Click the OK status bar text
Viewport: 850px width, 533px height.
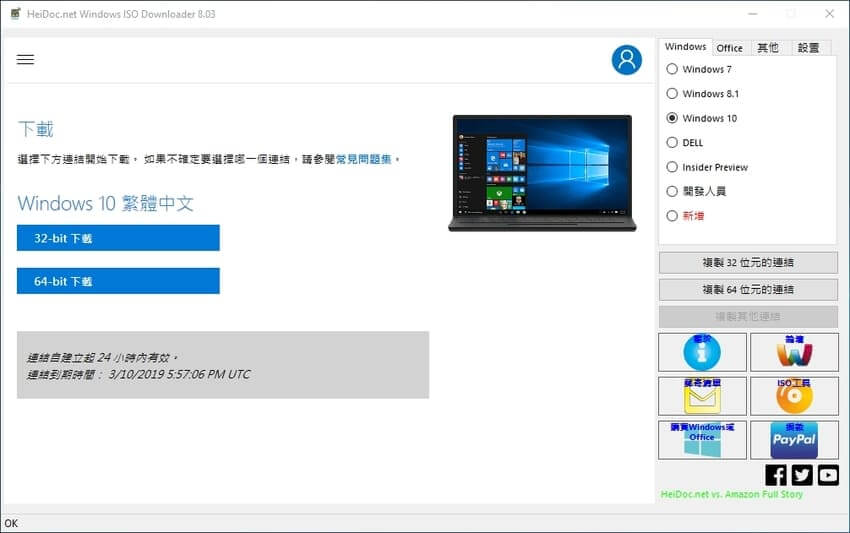tap(11, 523)
